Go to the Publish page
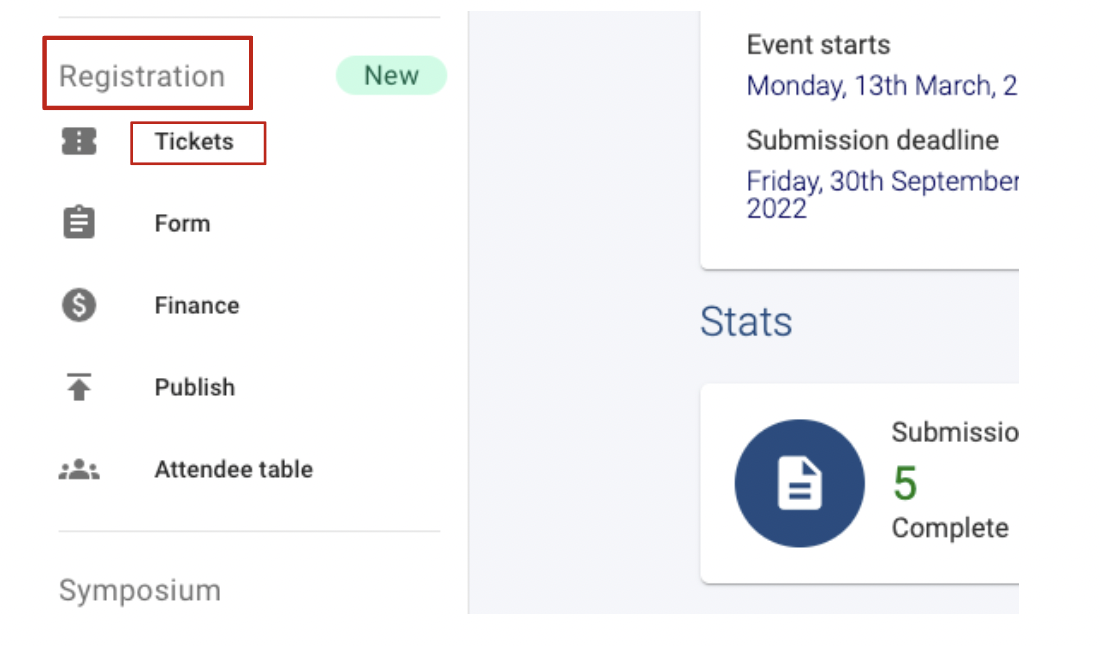Screen dimensions: 1100x646 tap(194, 387)
